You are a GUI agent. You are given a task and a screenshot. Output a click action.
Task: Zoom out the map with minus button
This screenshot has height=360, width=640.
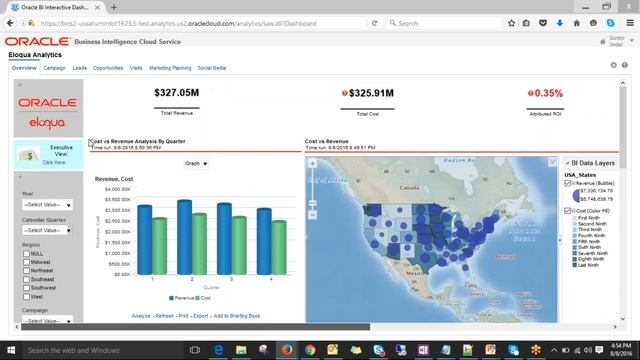[313, 215]
